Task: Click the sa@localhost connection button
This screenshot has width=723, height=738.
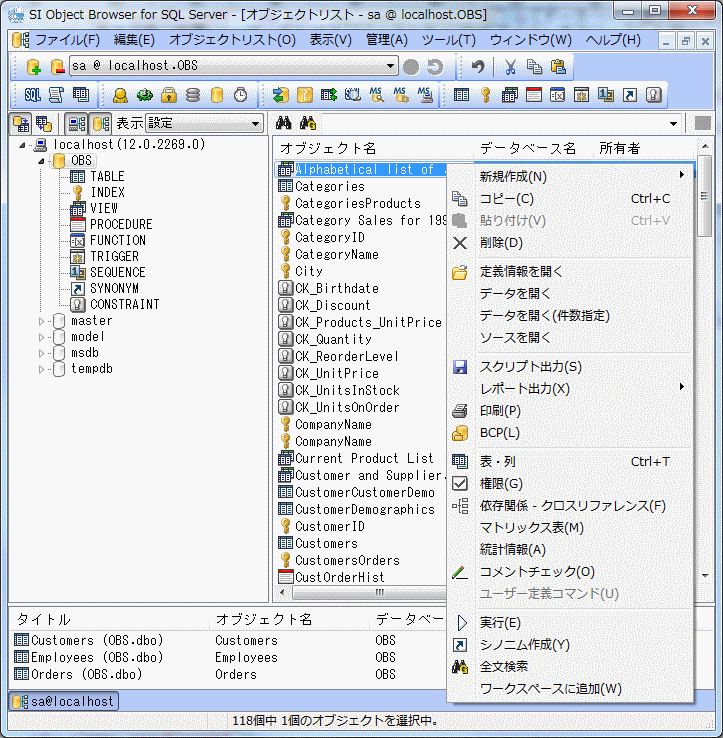Action: click(64, 702)
